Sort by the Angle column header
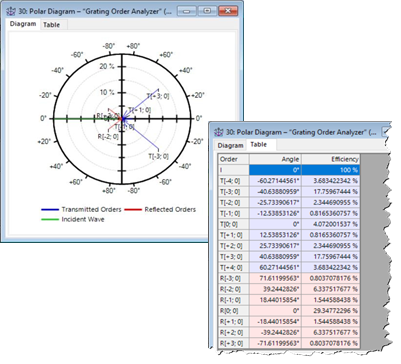The height and width of the screenshot is (364, 401). pyautogui.click(x=275, y=159)
